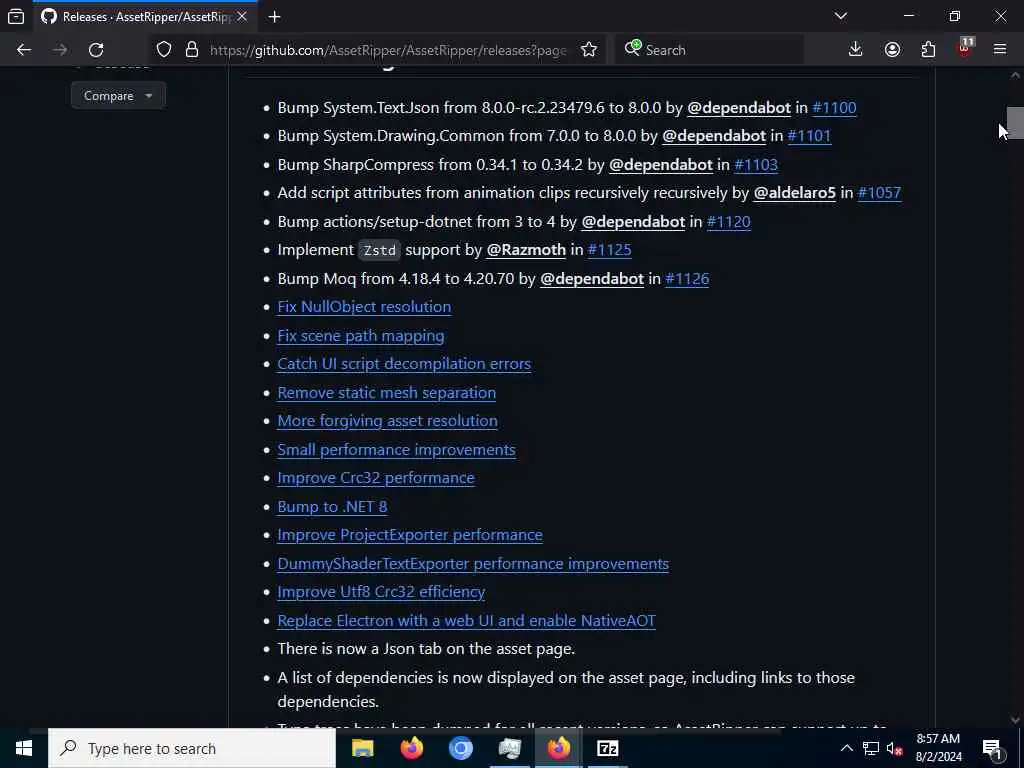This screenshot has height=768, width=1024.
Task: Select the Releases AssetRipper tab
Action: [x=144, y=17]
